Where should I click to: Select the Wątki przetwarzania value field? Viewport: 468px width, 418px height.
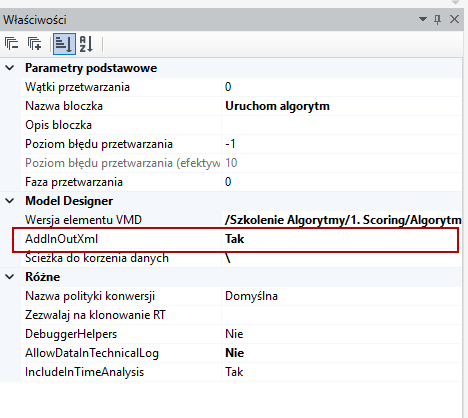[x=342, y=87]
